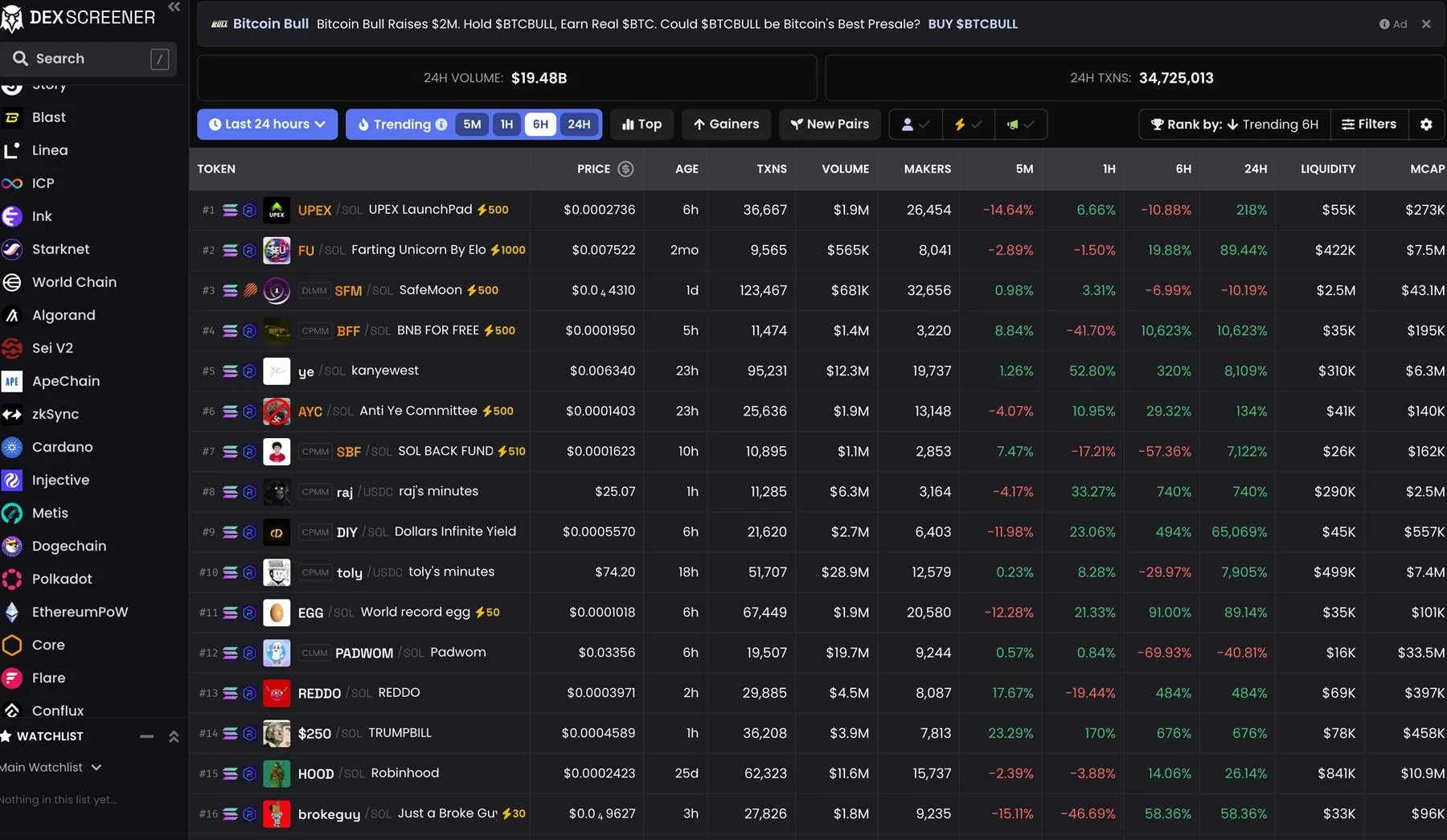Click the Dogechain icon
Viewport: 1447px width, 840px height.
12,546
